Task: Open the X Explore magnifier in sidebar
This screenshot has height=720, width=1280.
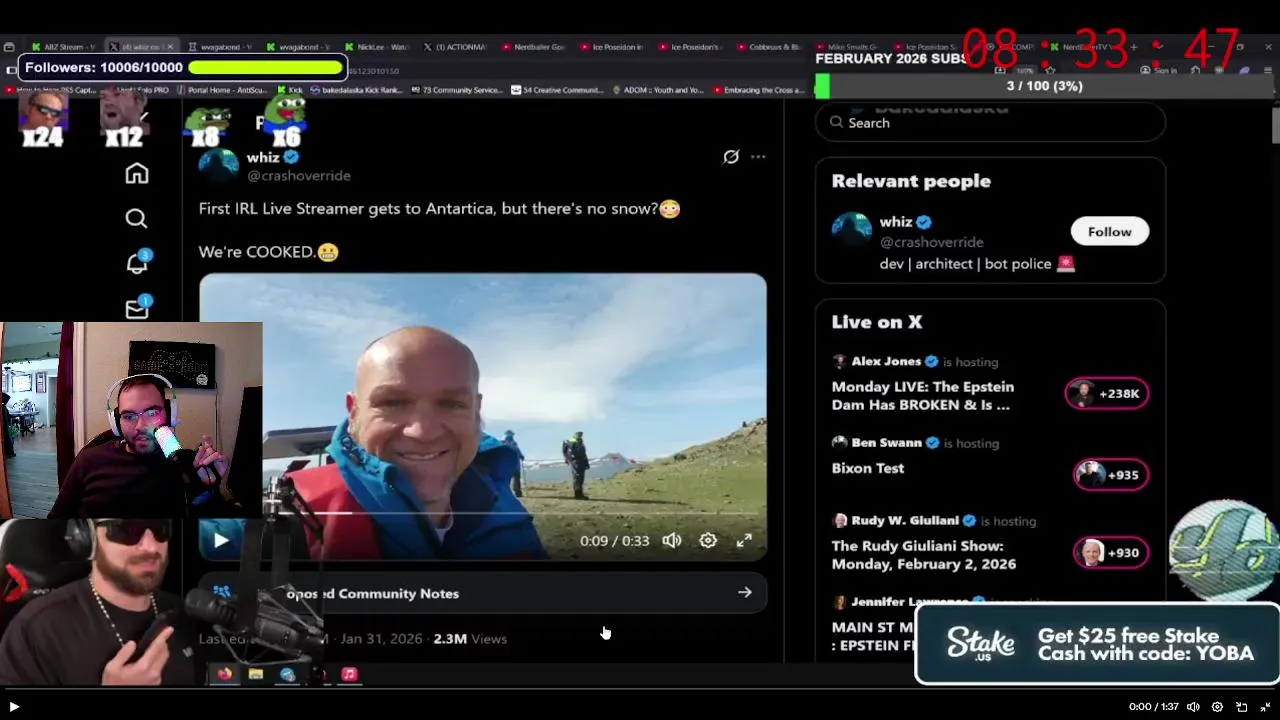Action: click(137, 218)
